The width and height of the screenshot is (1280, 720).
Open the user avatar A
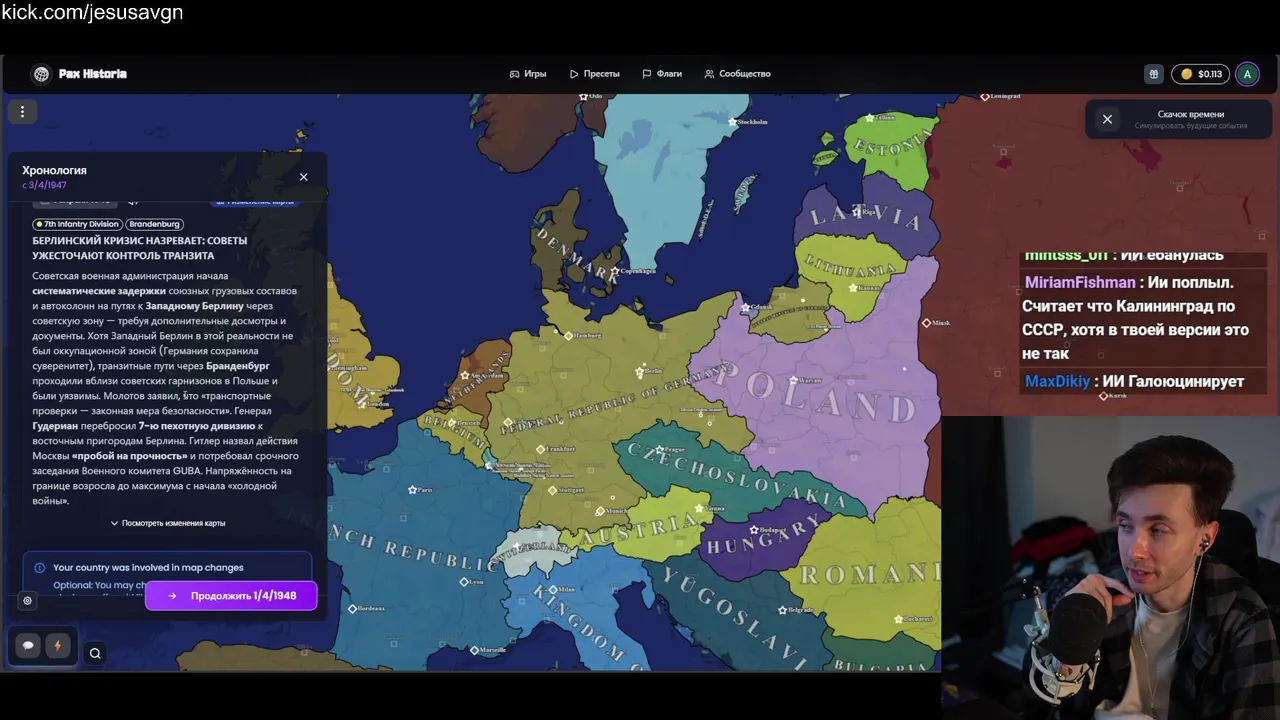pos(1247,74)
